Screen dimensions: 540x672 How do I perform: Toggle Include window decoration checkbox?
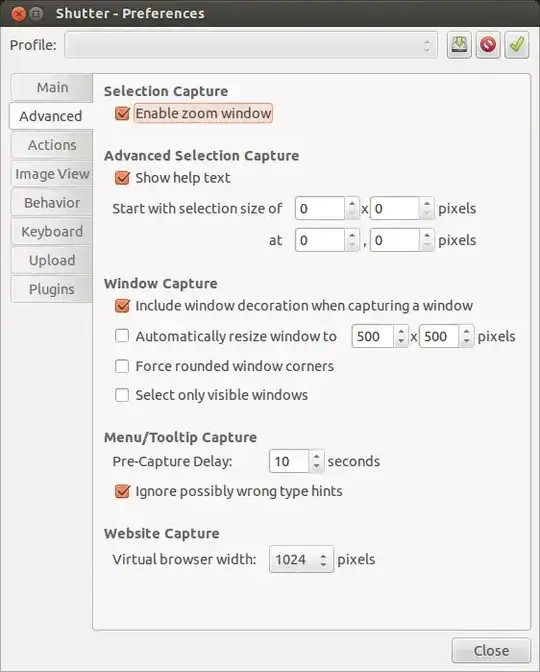[122, 306]
